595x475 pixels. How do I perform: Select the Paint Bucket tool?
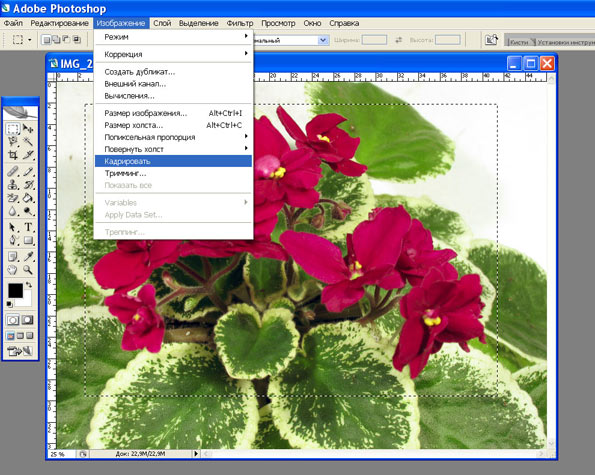coord(28,198)
